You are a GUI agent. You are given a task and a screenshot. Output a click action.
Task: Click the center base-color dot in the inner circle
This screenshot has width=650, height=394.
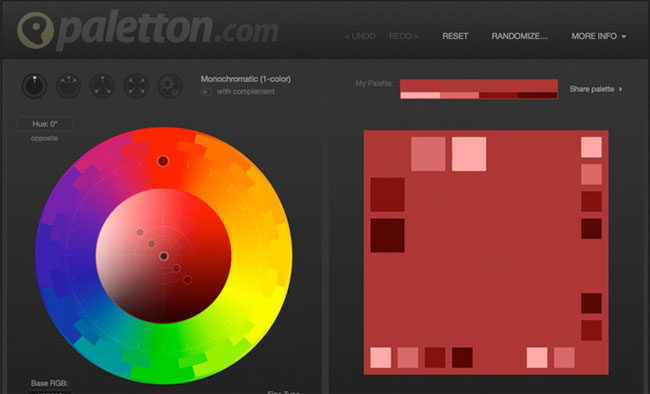coord(164,256)
